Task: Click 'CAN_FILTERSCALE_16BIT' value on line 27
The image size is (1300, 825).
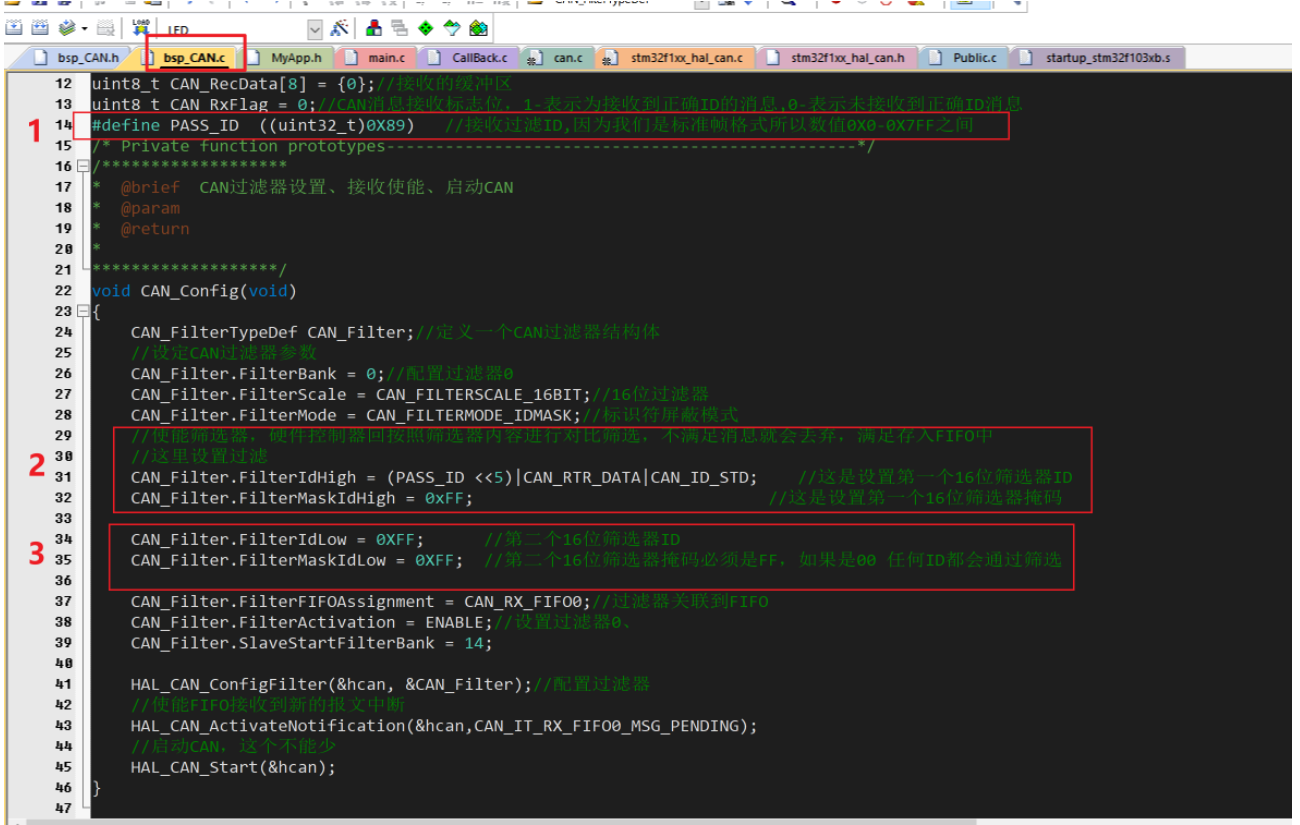Action: (480, 394)
